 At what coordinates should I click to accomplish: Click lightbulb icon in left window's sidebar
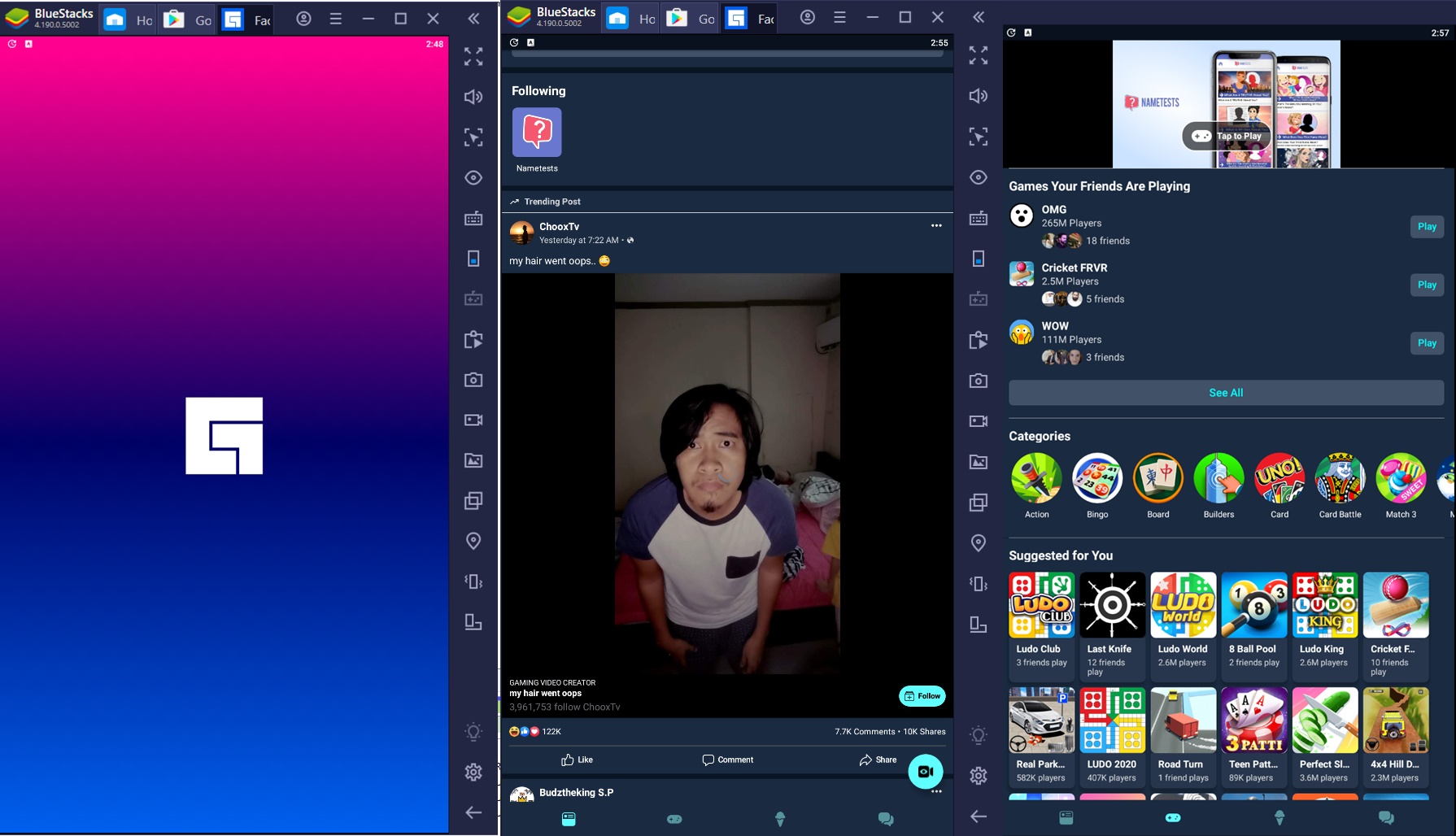click(473, 732)
